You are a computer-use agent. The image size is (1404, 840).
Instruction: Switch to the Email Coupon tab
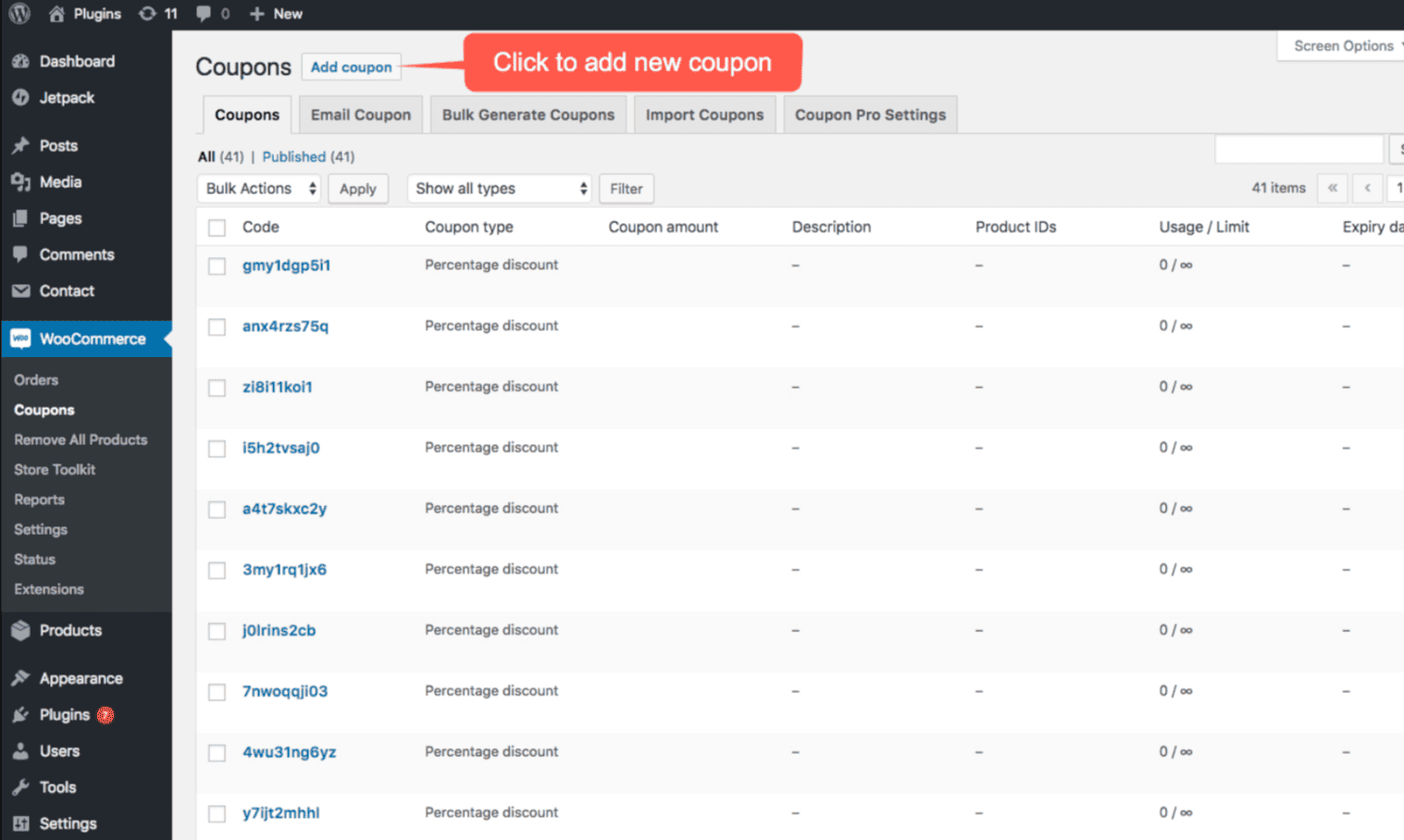click(360, 114)
